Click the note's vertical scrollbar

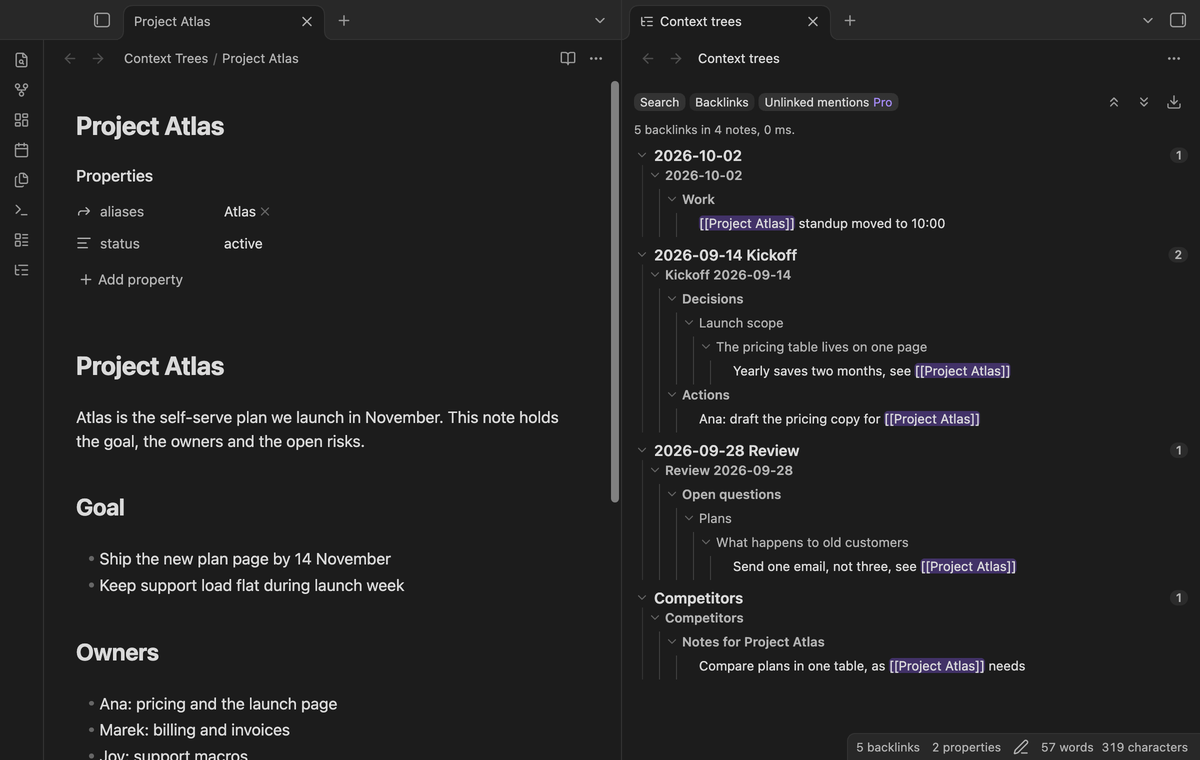coord(615,292)
